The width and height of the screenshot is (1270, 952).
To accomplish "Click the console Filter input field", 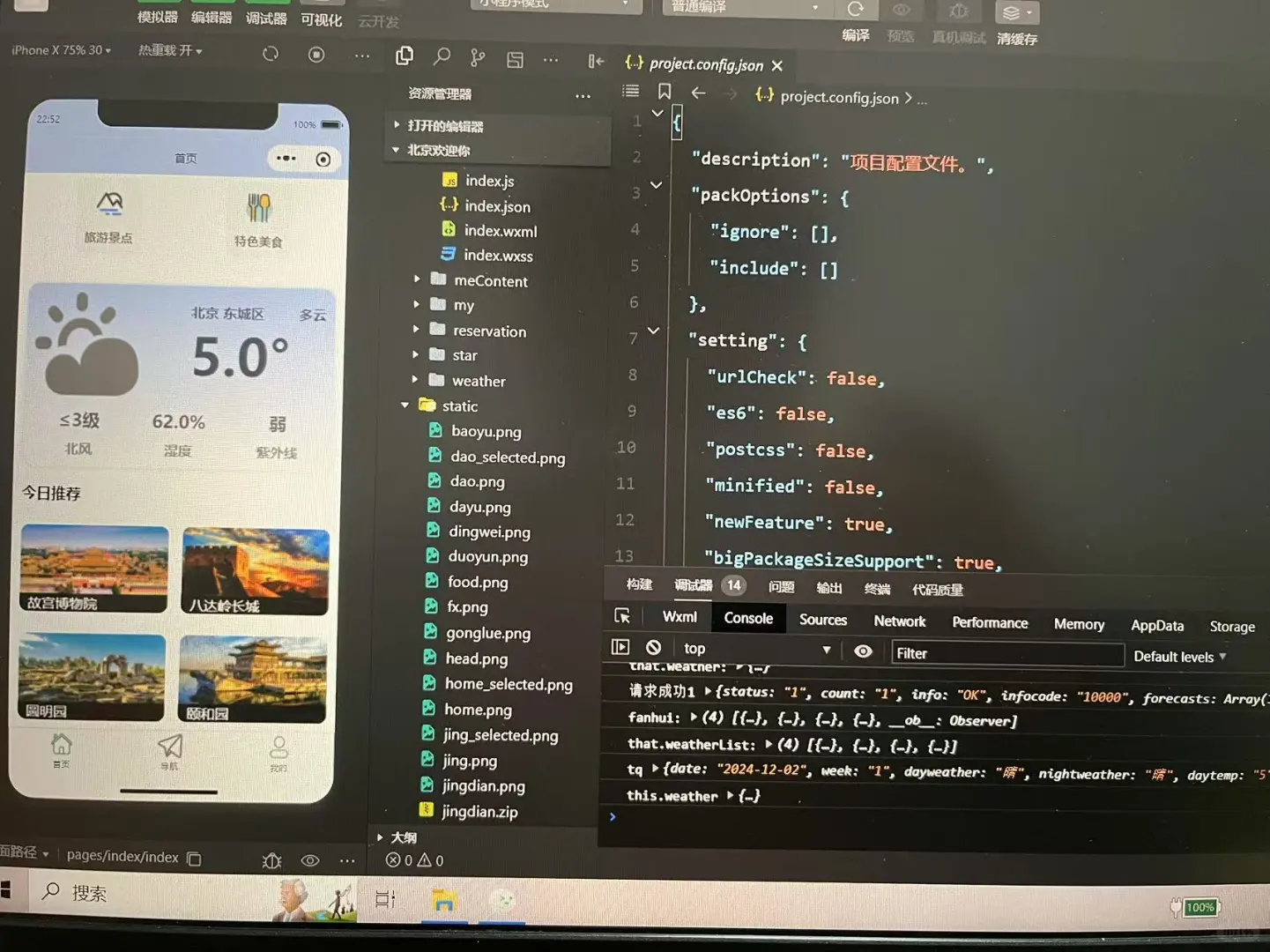I will [1007, 653].
